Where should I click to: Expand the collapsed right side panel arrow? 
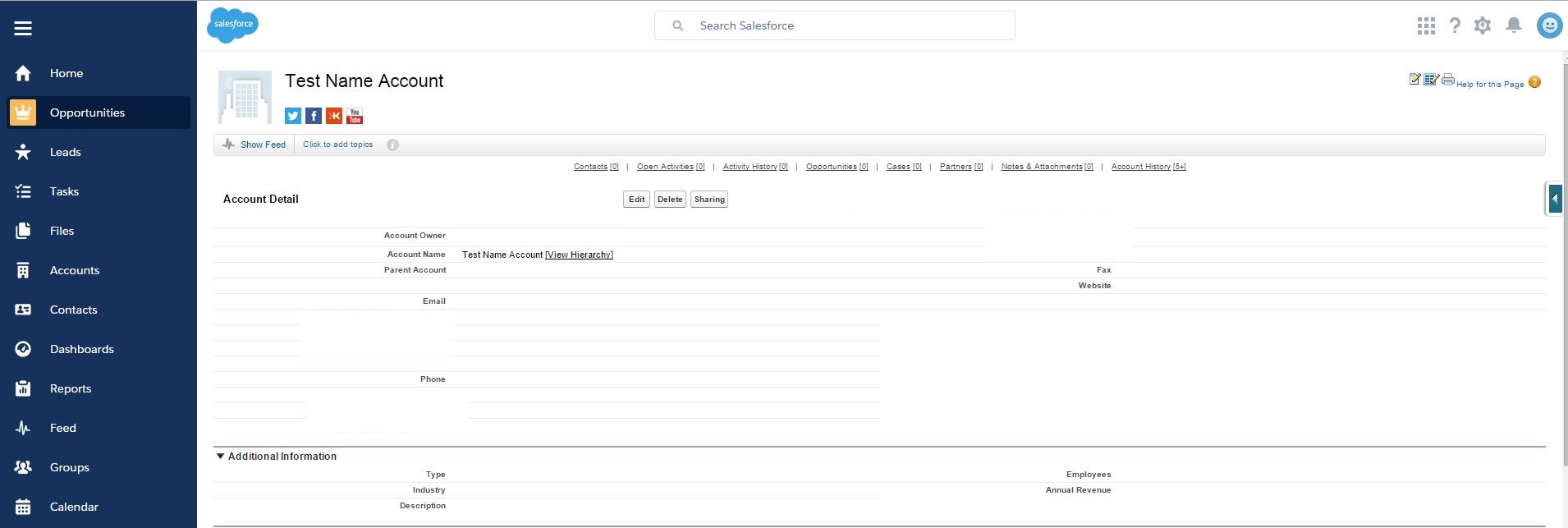[1554, 199]
